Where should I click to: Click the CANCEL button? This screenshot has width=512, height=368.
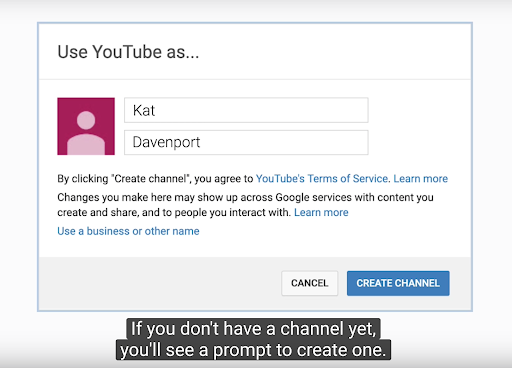[x=310, y=283]
